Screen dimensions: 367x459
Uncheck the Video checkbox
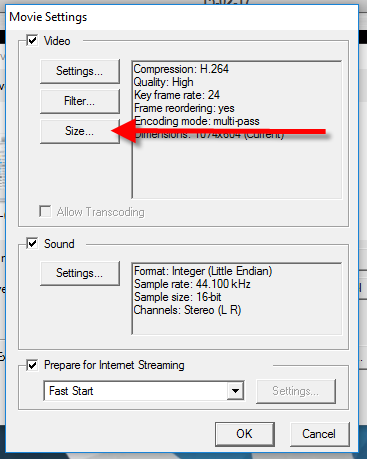[x=32, y=41]
